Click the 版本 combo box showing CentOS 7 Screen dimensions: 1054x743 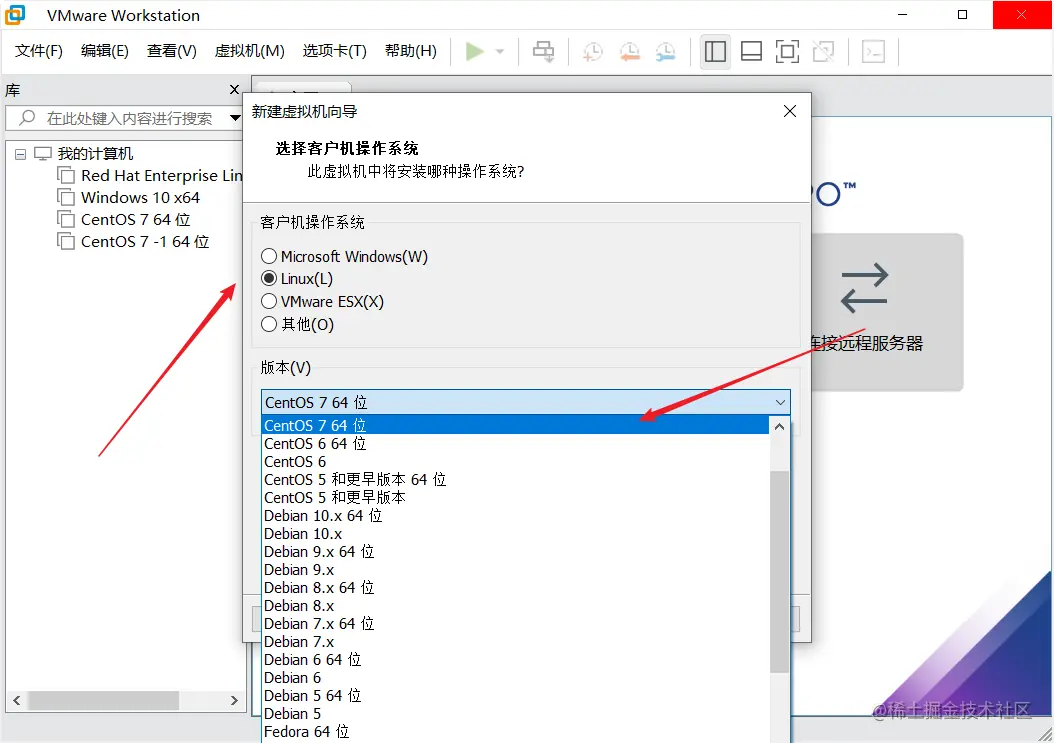coord(526,402)
